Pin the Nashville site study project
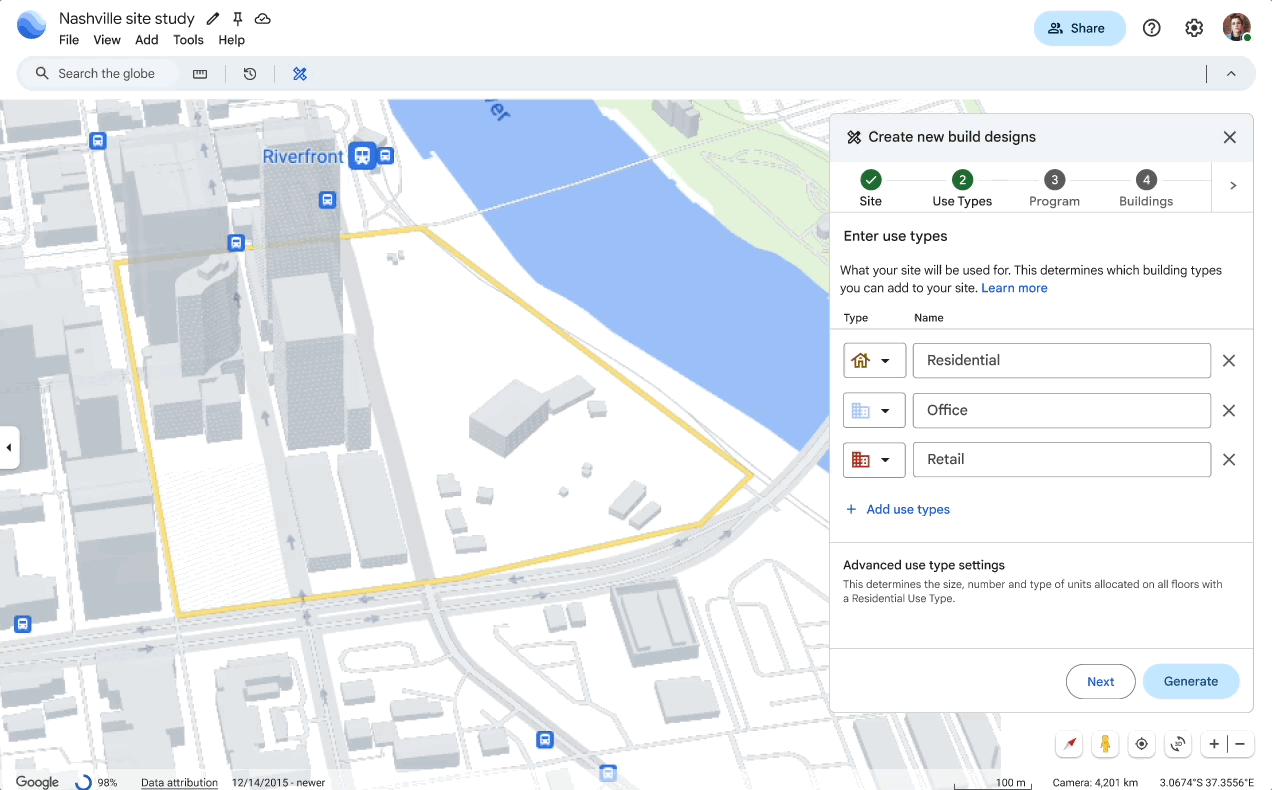This screenshot has height=790, width=1272. pos(237,17)
